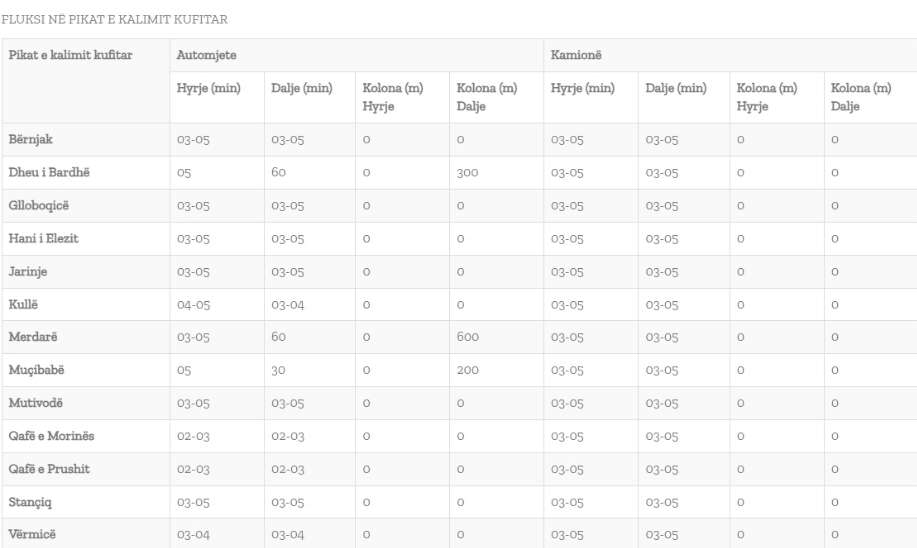
Task: Select the Qafë e Morinës row
Action: click(458, 436)
